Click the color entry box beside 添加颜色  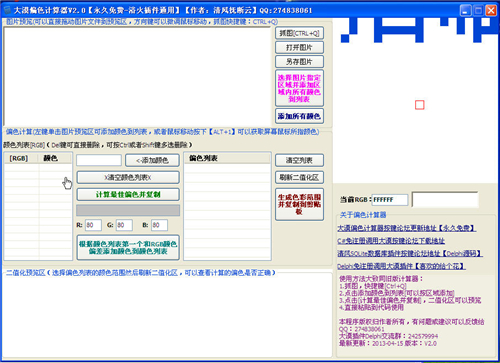pos(99,160)
